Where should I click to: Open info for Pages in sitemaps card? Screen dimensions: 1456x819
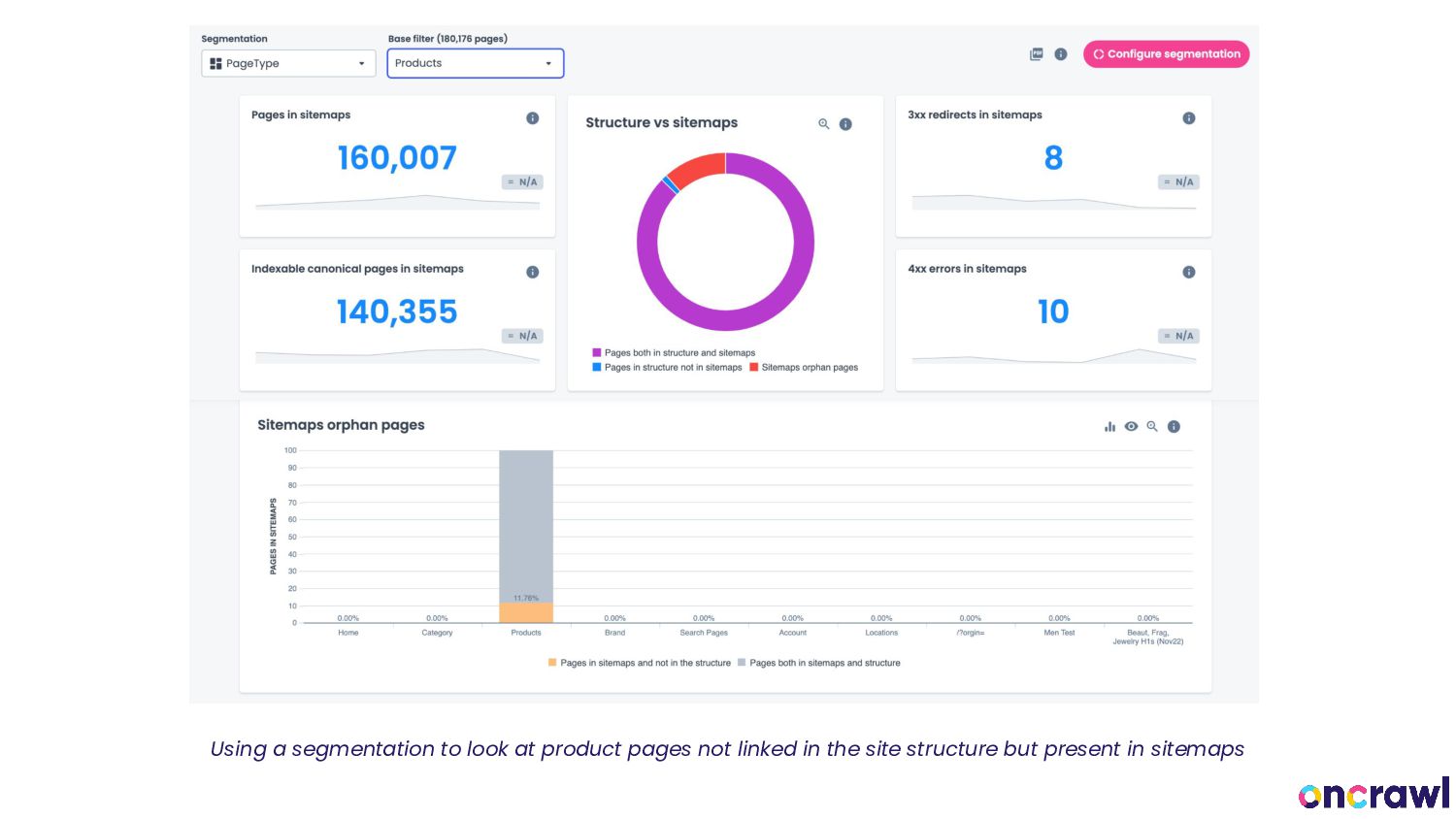click(x=532, y=118)
